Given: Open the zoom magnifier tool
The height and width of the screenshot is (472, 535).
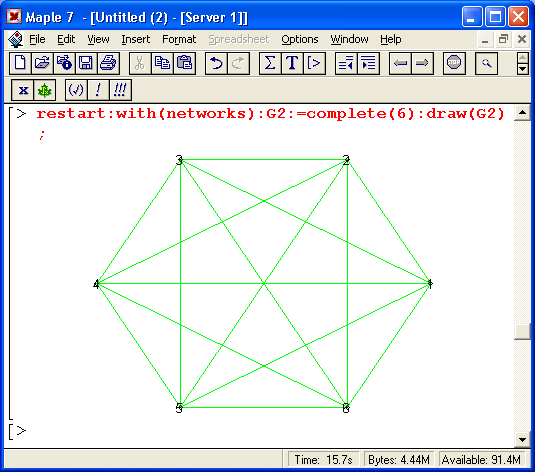Looking at the screenshot, I should coord(486,63).
